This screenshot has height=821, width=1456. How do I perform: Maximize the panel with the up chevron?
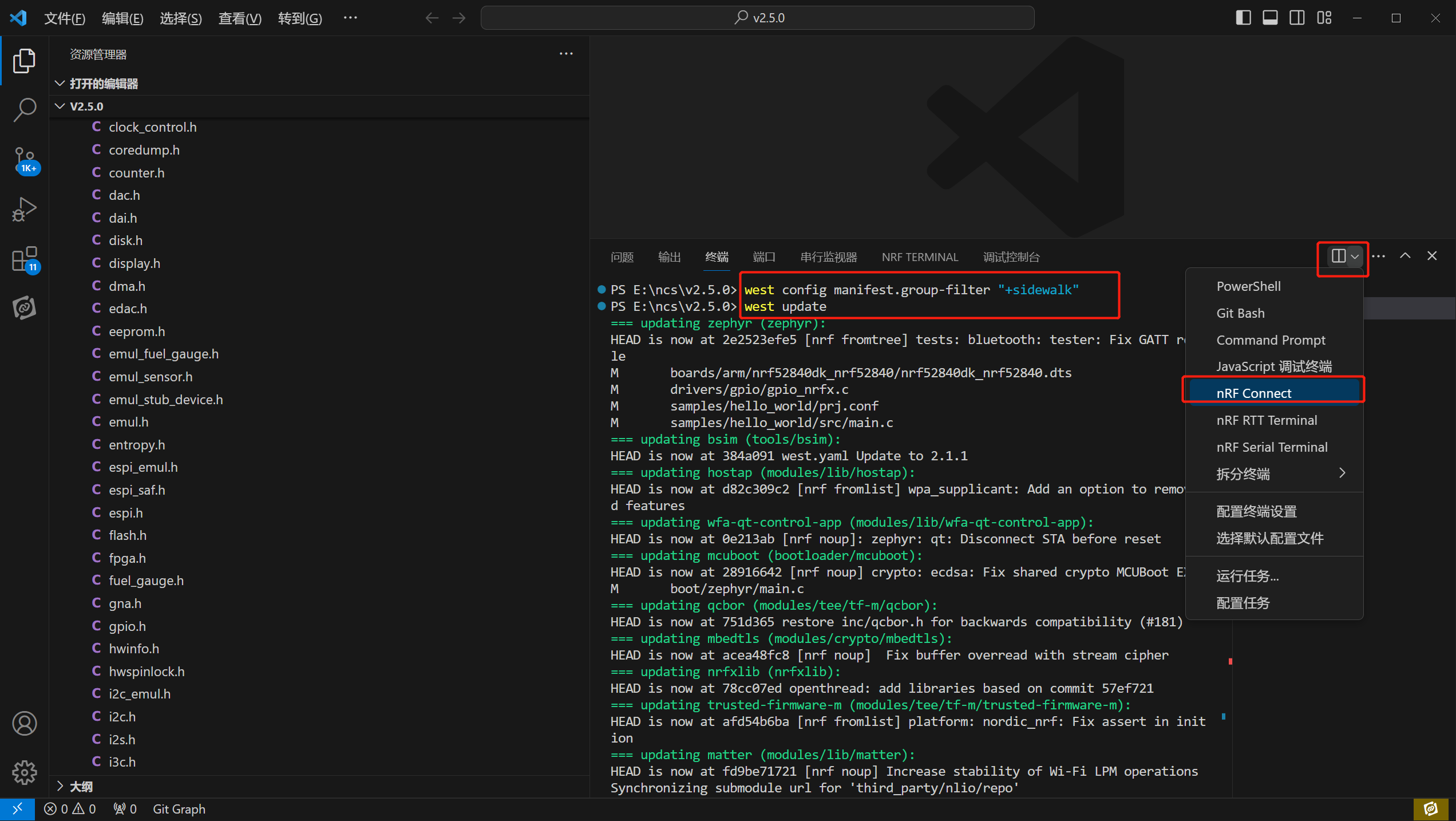coord(1405,256)
